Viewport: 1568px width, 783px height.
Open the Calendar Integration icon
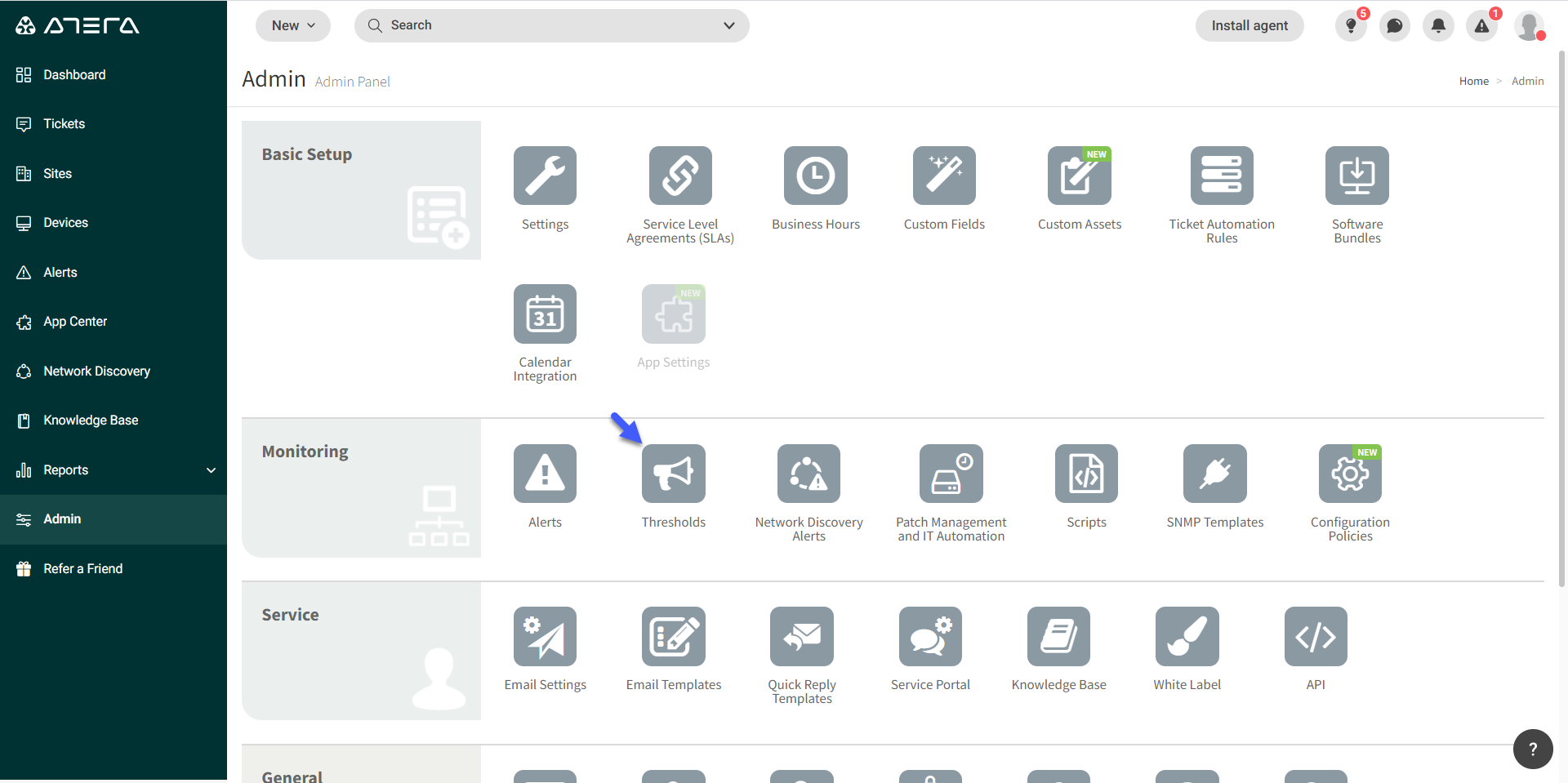(545, 313)
